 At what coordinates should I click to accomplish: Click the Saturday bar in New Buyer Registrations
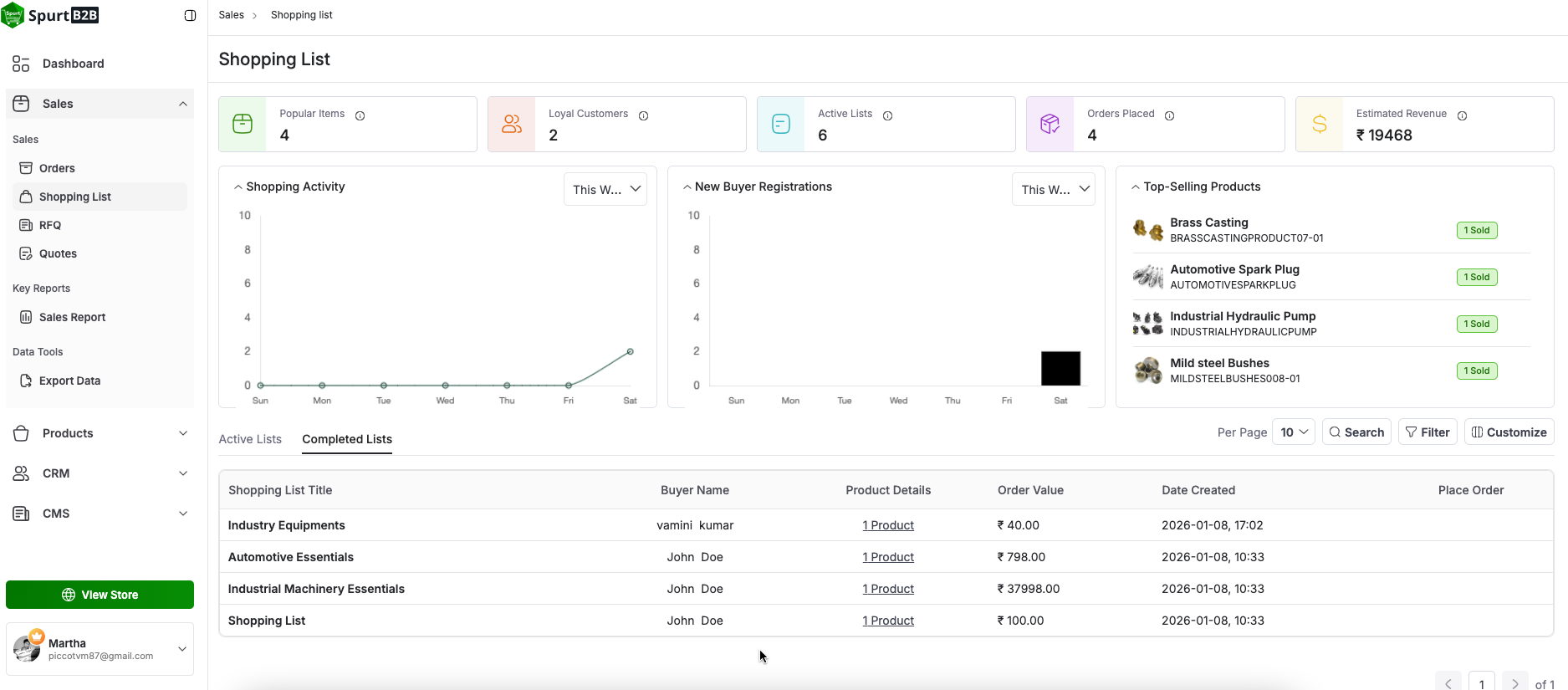click(1060, 368)
